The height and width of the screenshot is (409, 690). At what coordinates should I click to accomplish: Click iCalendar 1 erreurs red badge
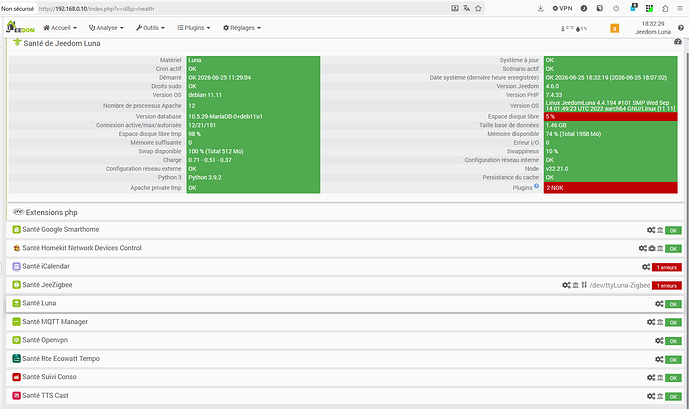pos(667,267)
